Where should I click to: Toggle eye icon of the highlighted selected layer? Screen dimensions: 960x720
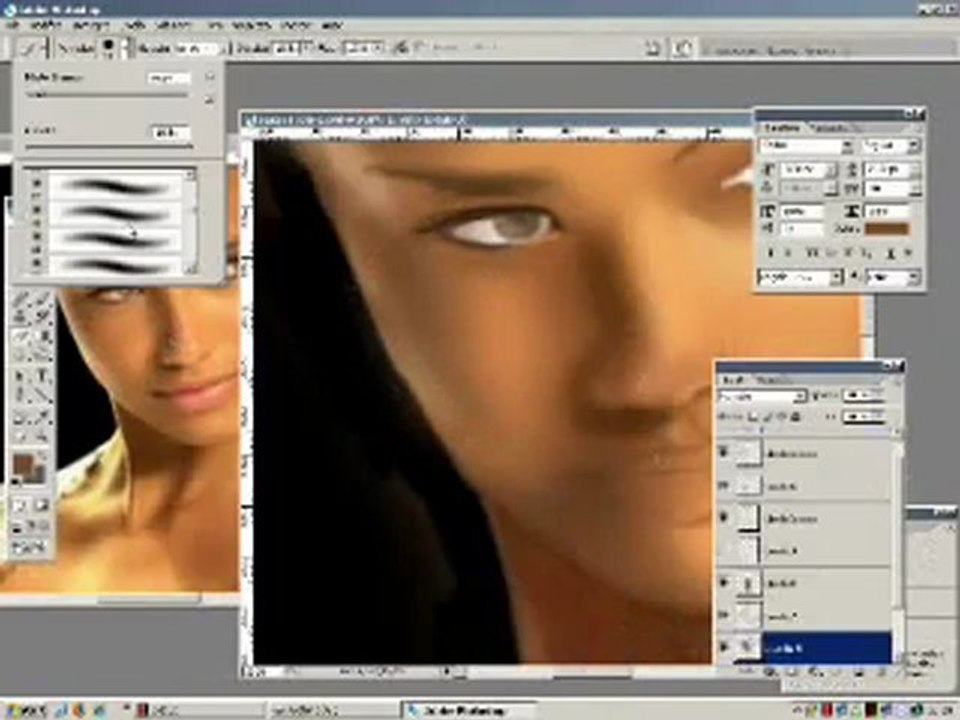pos(724,647)
